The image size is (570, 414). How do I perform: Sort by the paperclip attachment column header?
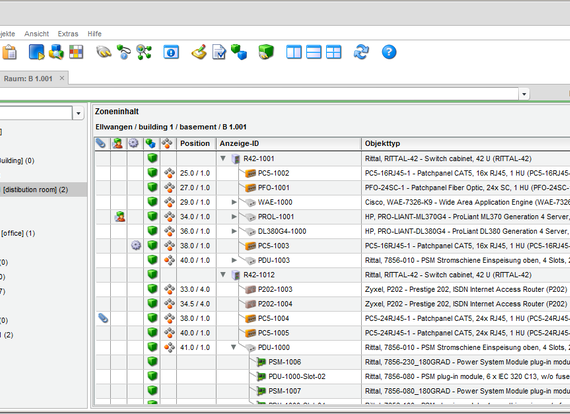(101, 144)
